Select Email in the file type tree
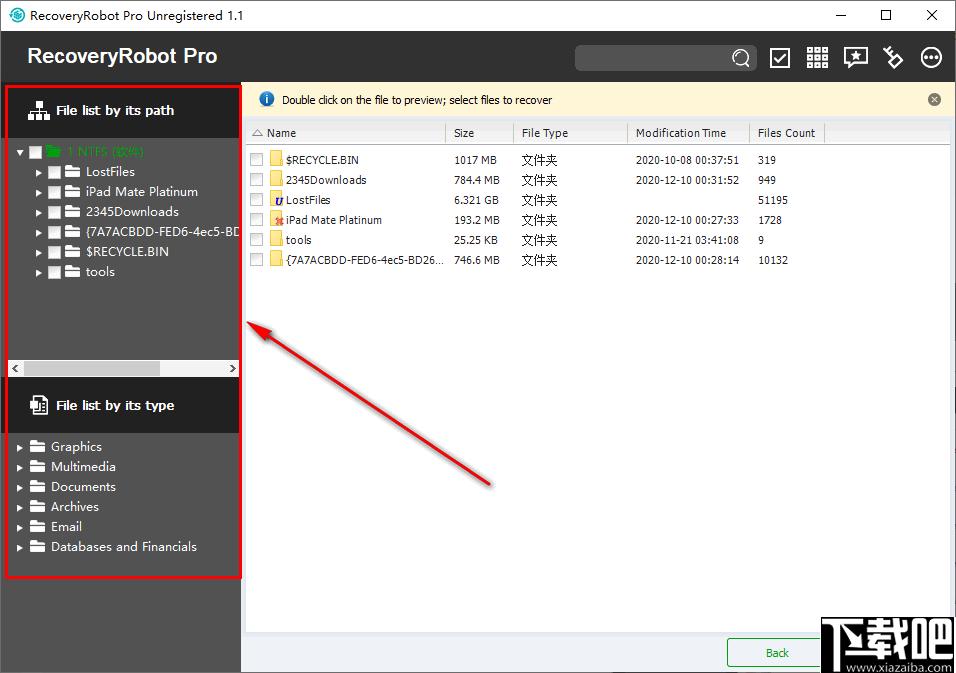956x673 pixels. click(x=66, y=527)
